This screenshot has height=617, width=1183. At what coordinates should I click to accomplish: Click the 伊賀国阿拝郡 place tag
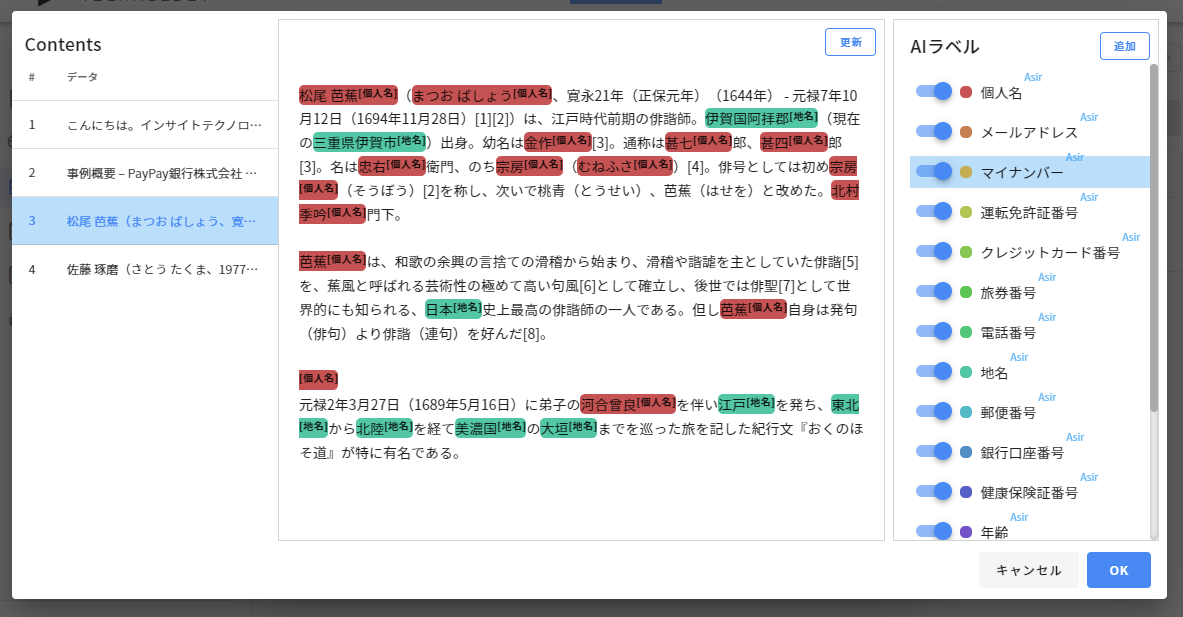pyautogui.click(x=761, y=118)
